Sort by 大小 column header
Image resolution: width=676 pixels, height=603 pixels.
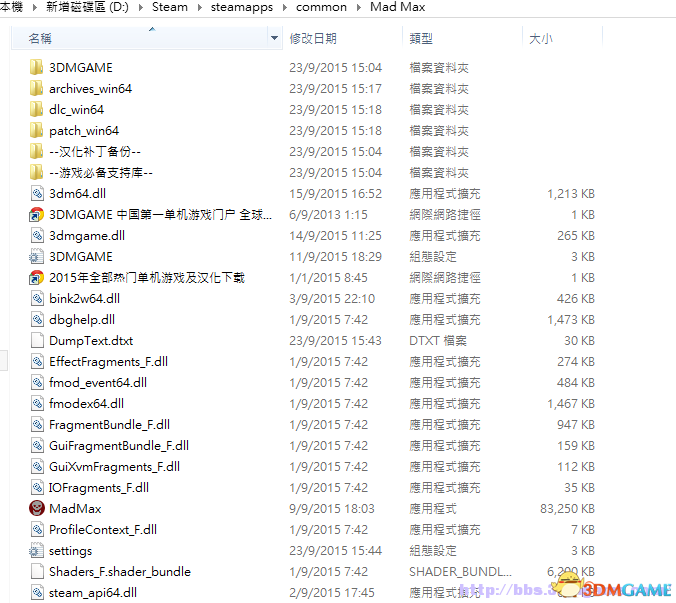[x=562, y=38]
